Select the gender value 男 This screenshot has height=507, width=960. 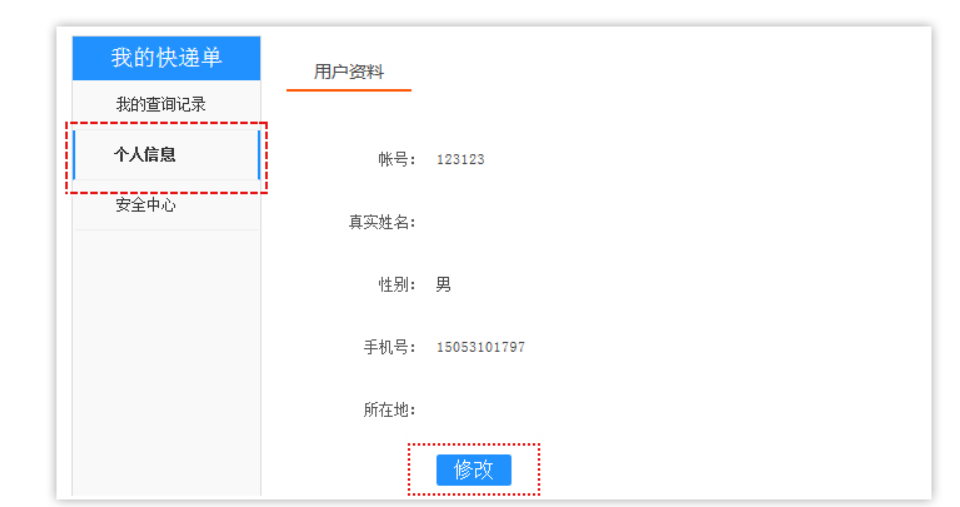(x=443, y=285)
